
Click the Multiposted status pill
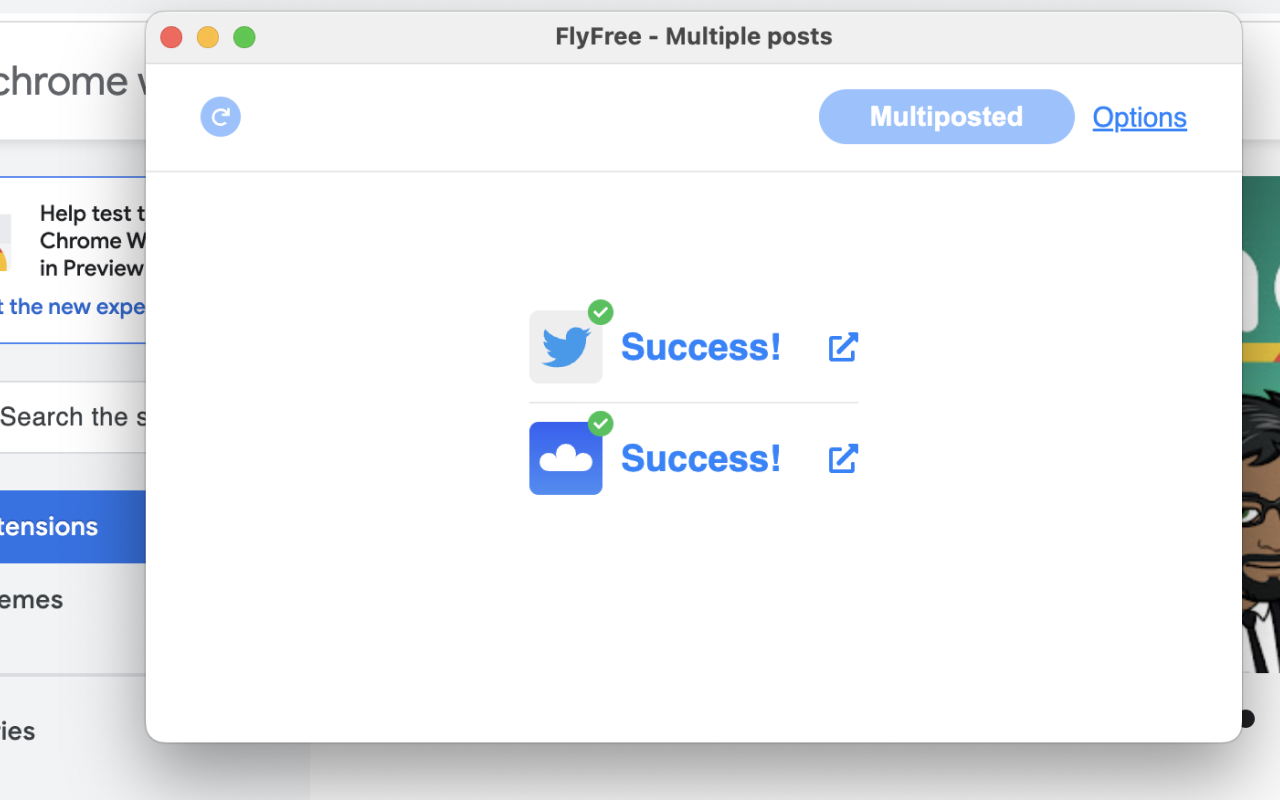[945, 116]
